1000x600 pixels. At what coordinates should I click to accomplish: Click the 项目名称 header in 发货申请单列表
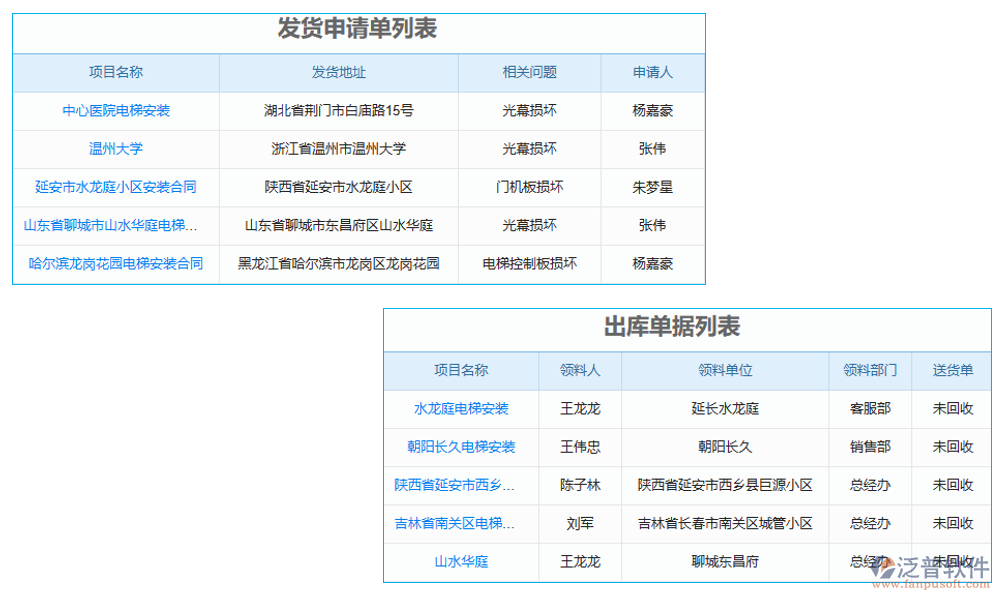pos(116,72)
